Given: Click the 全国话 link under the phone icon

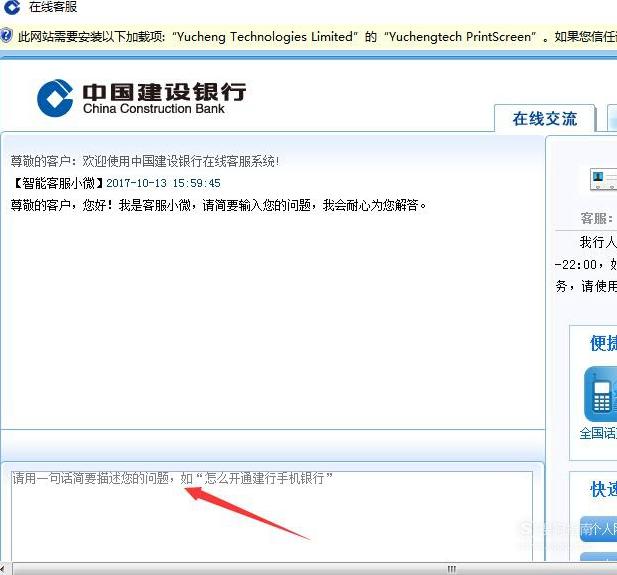Looking at the screenshot, I should [x=598, y=433].
